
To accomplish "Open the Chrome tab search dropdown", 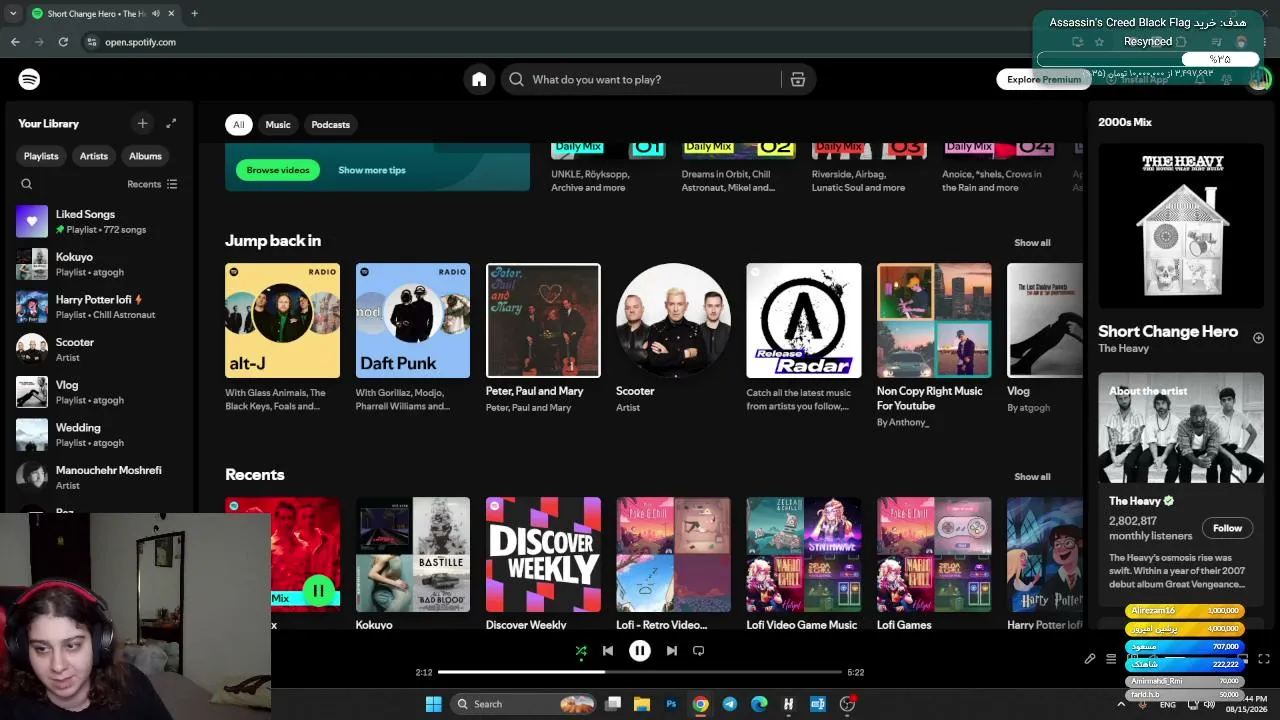I will tap(13, 14).
